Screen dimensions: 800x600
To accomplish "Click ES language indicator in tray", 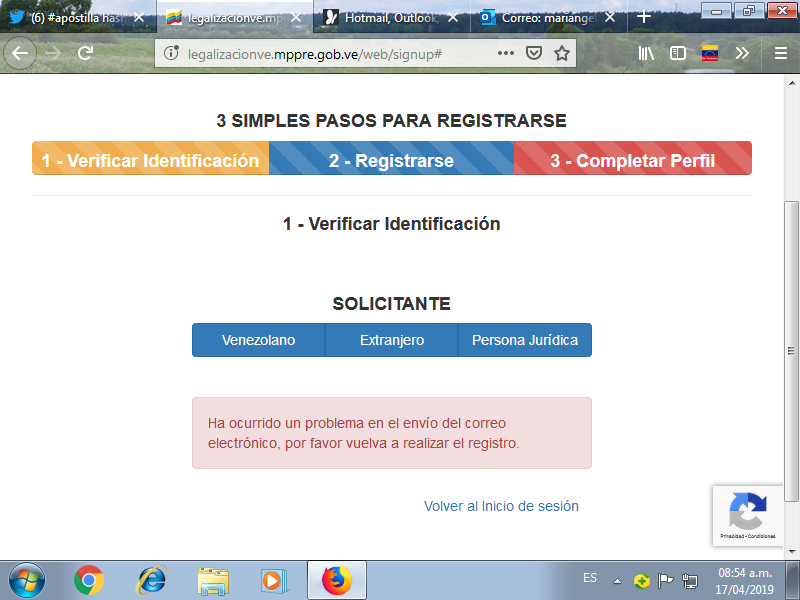I will 590,578.
